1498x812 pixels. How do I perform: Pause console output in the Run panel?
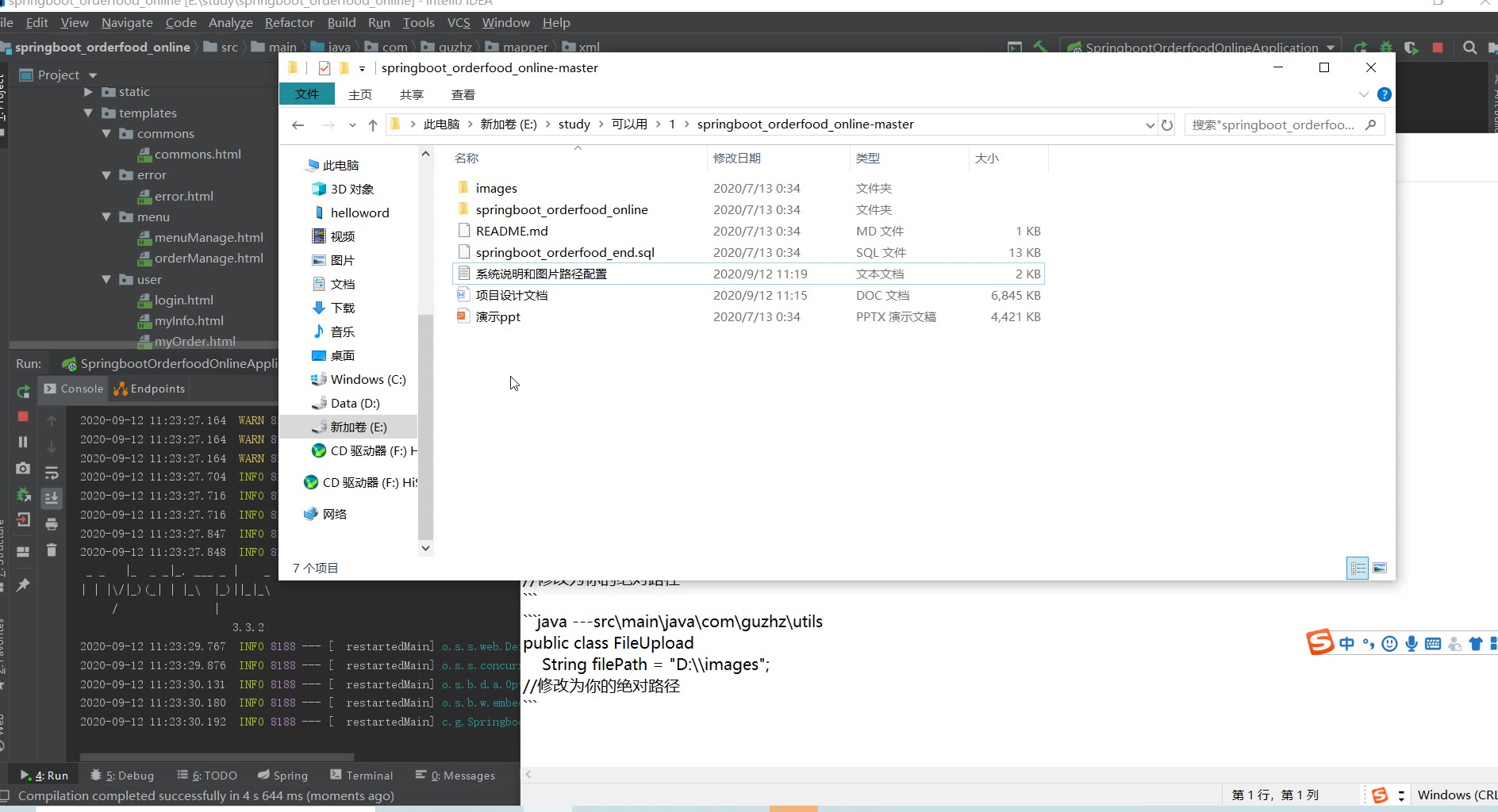[x=23, y=442]
